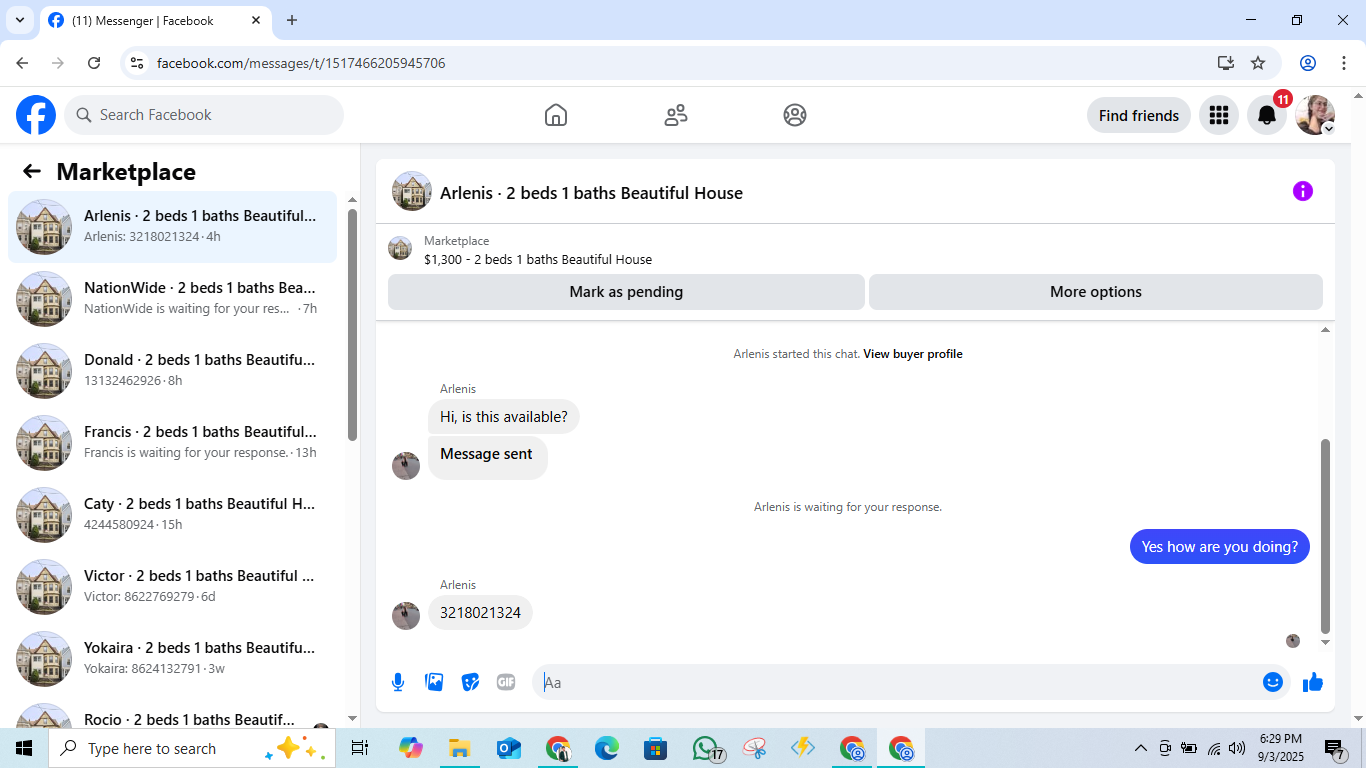
Task: Open the Facebook logo home link
Action: (x=36, y=115)
